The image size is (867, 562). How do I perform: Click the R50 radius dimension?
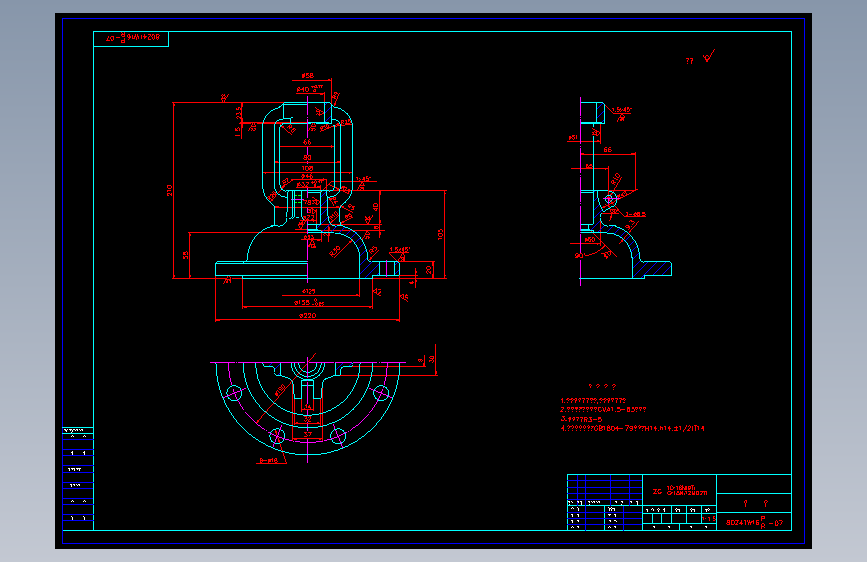[x=335, y=251]
